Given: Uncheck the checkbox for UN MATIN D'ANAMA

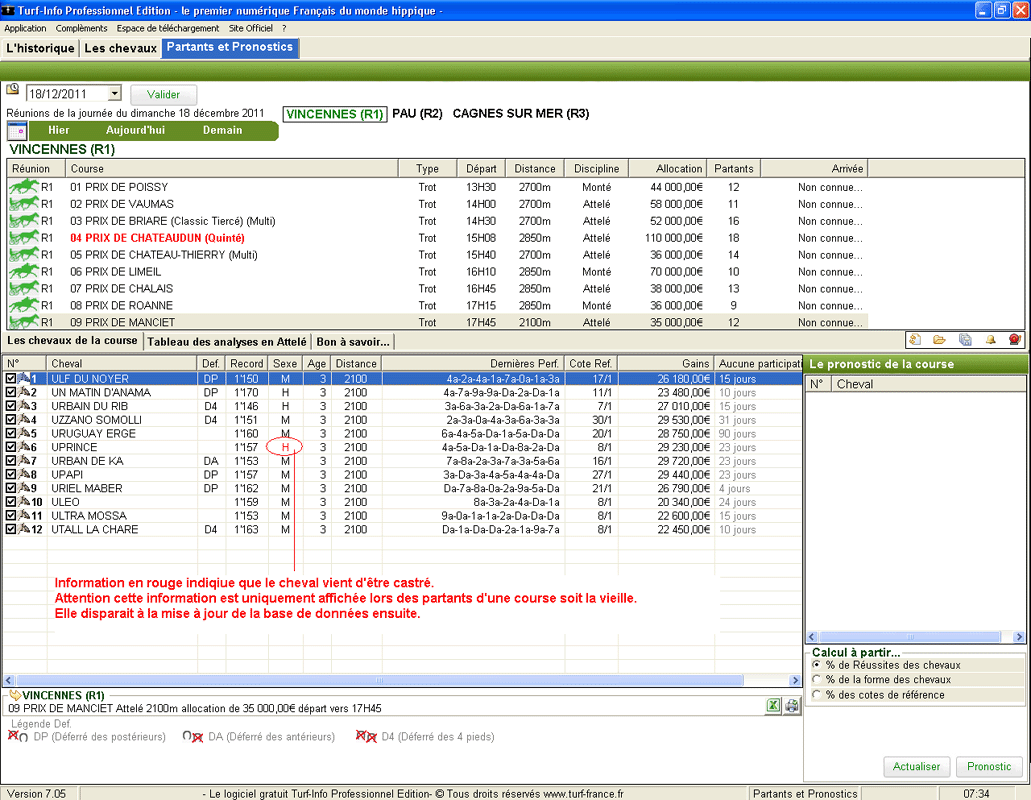Looking at the screenshot, I should click(11, 392).
